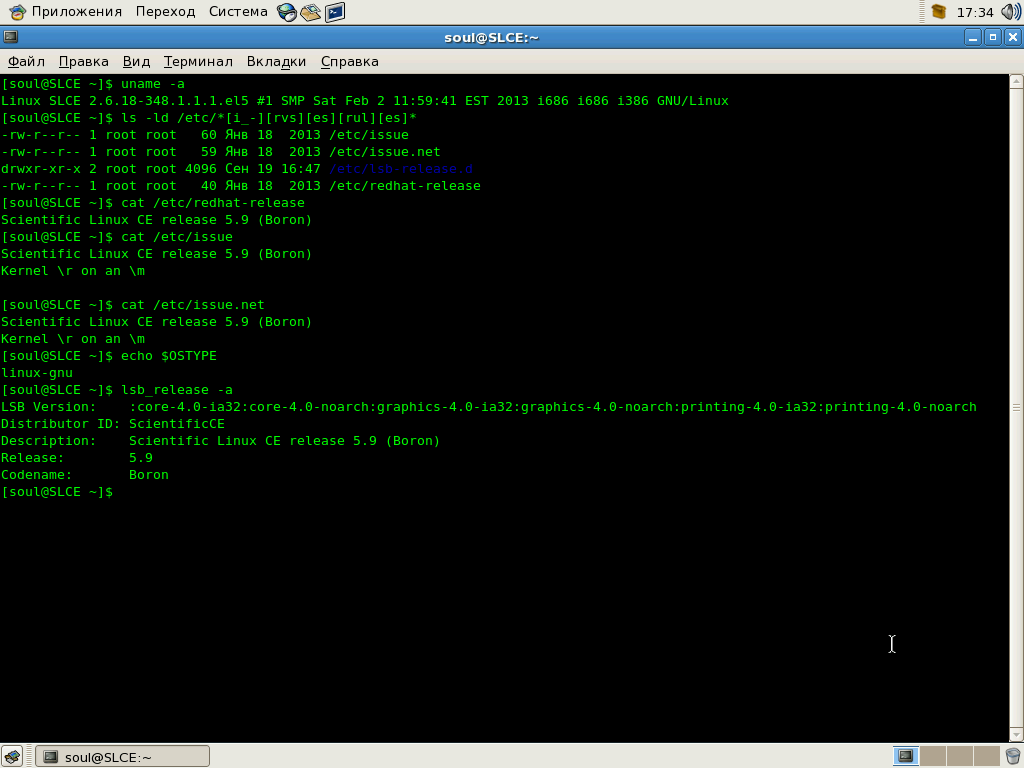Image resolution: width=1024 pixels, height=768 pixels.
Task: Click the 'LSB Version:' output line
Action: click(489, 406)
